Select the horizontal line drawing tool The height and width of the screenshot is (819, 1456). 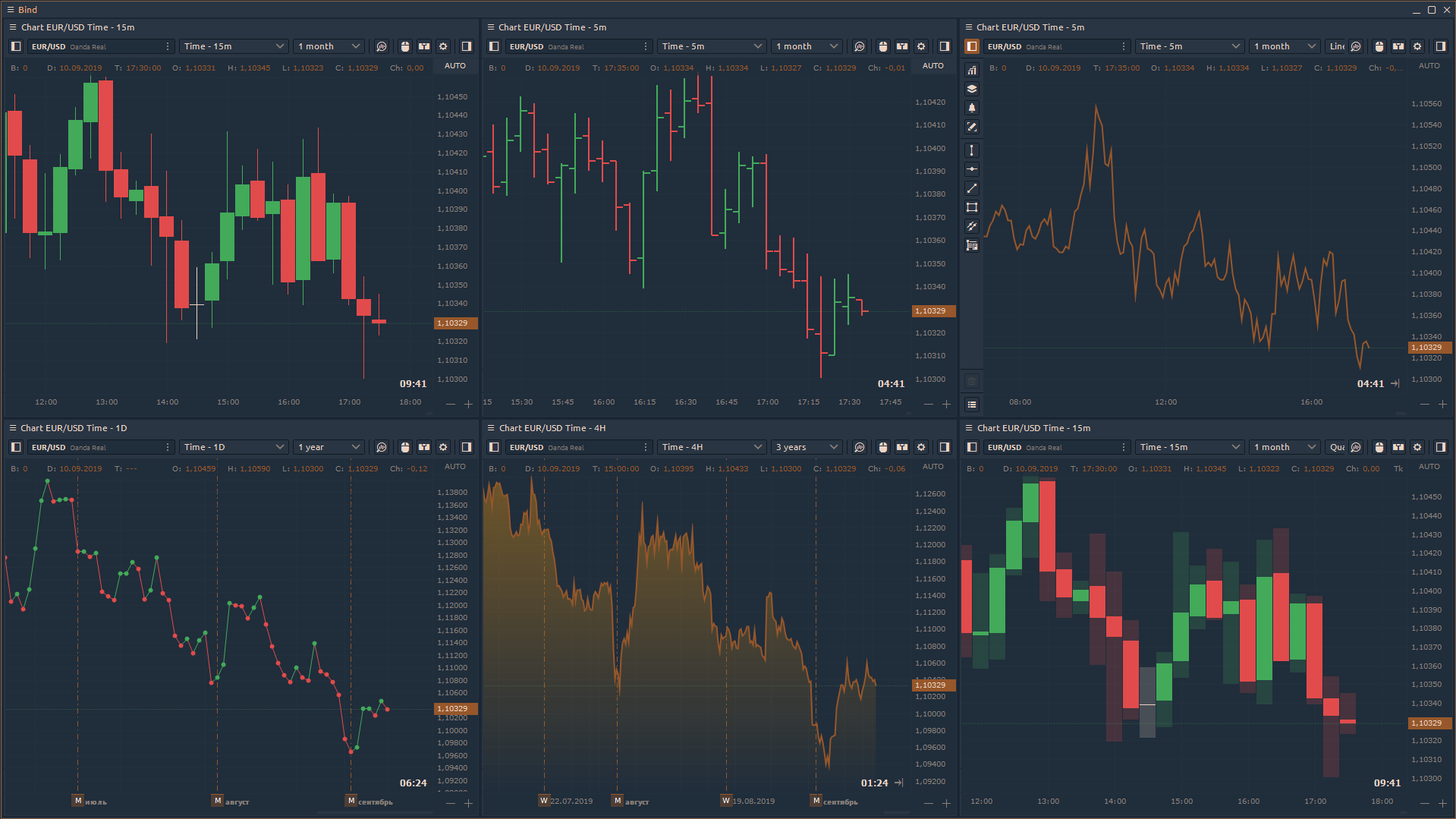point(972,169)
